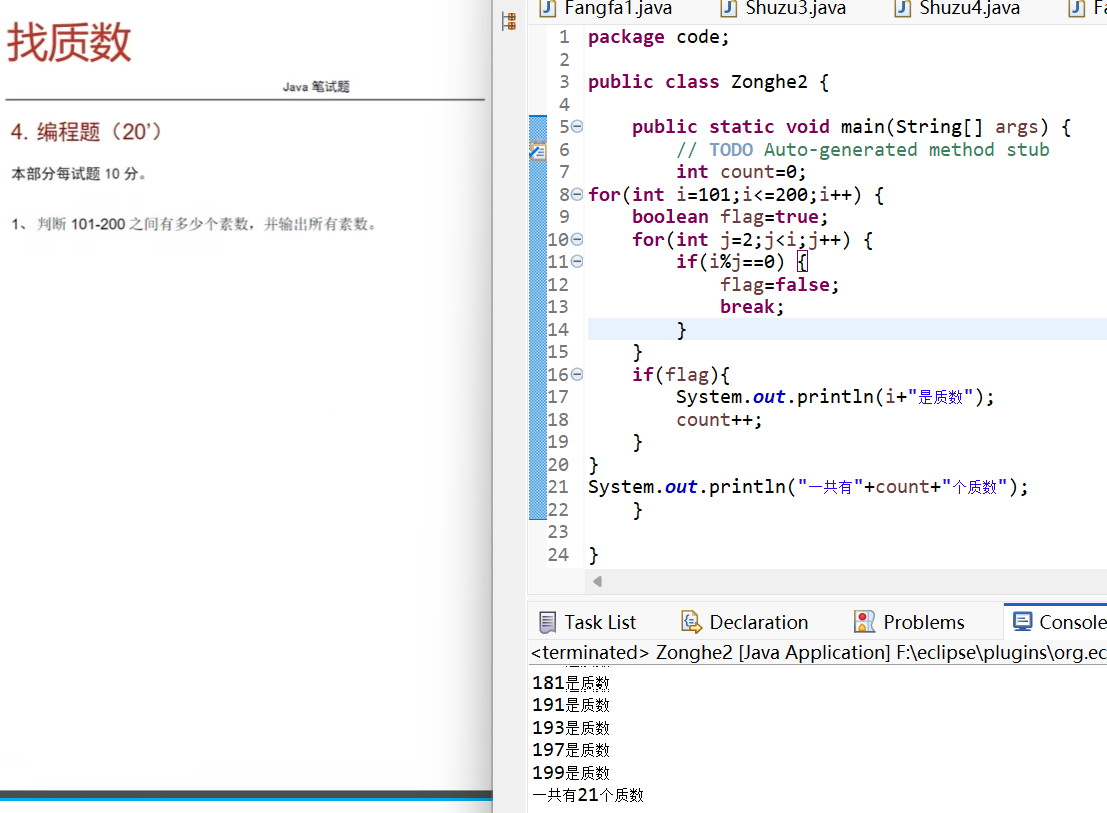The width and height of the screenshot is (1107, 813).
Task: Click the 'Java 笔试题' header text
Action: (x=316, y=87)
